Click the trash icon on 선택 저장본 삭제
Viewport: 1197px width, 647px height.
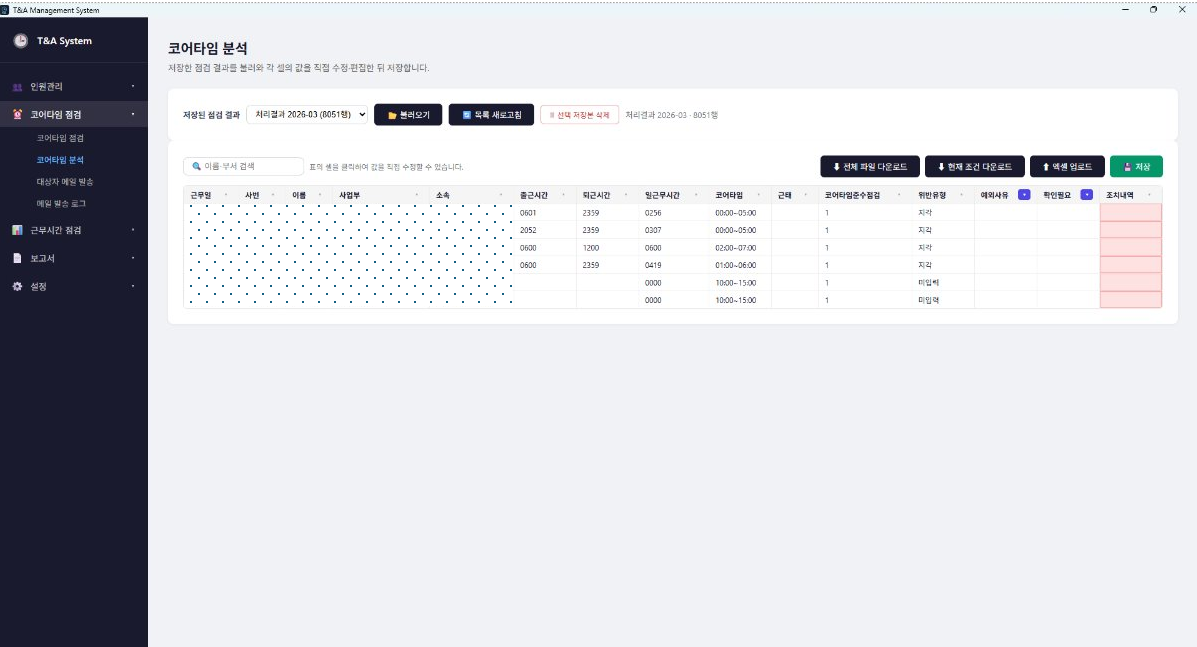click(552, 115)
